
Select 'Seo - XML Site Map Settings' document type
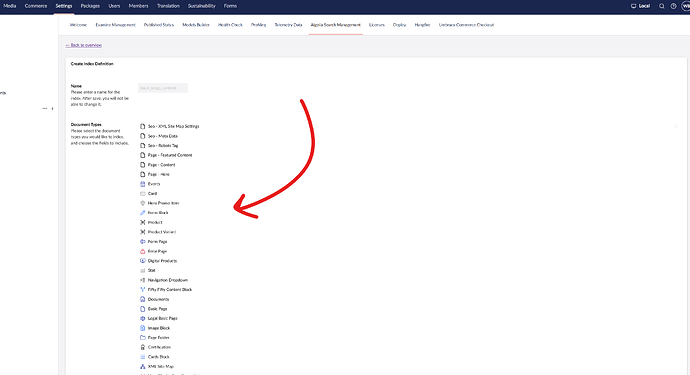point(173,126)
